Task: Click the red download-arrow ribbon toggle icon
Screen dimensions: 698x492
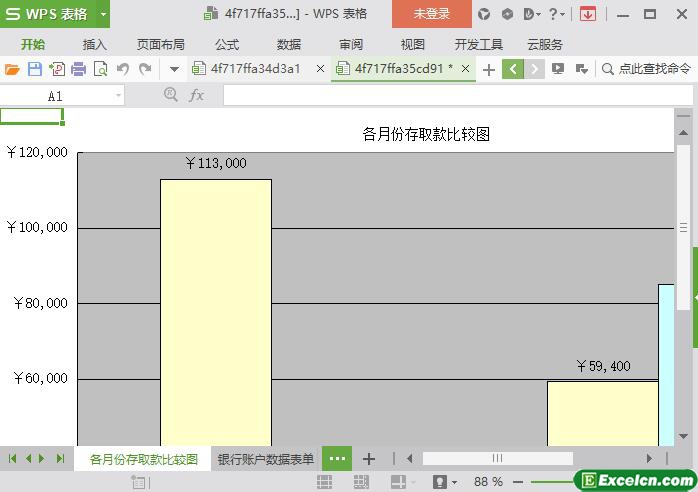Action: click(588, 14)
